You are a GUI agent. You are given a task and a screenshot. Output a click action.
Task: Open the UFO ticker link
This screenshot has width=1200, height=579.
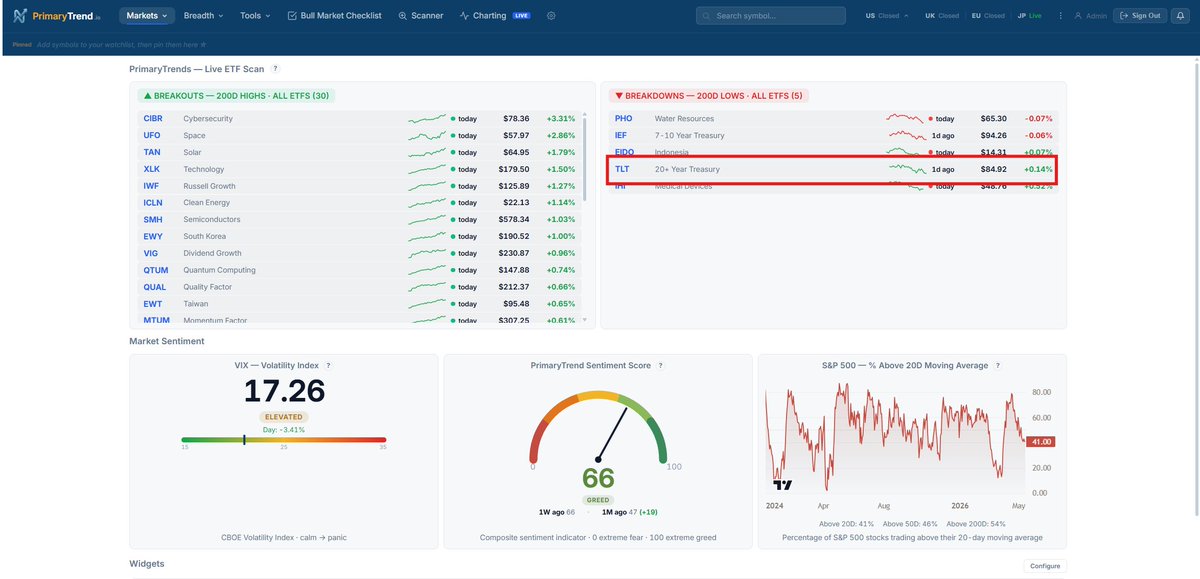tap(152, 135)
